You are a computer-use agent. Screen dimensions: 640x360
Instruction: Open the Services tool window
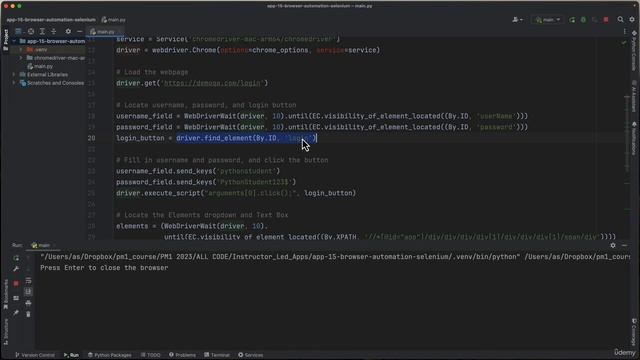[251, 355]
